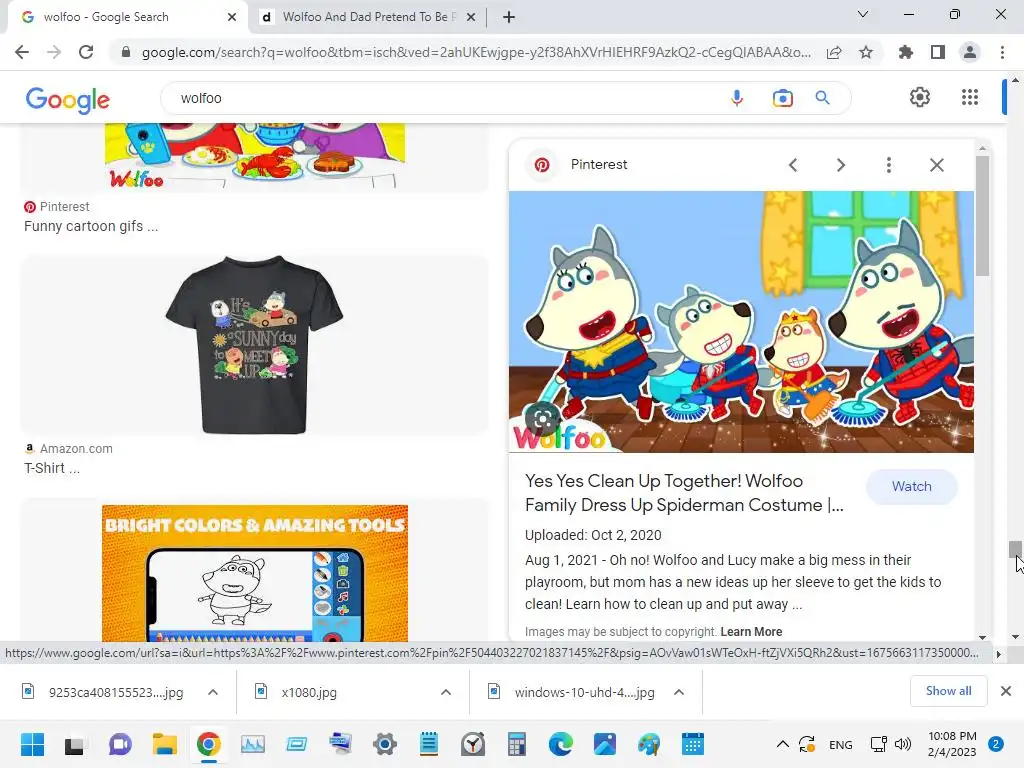Show all downloads
This screenshot has height=768, width=1024.
[948, 691]
